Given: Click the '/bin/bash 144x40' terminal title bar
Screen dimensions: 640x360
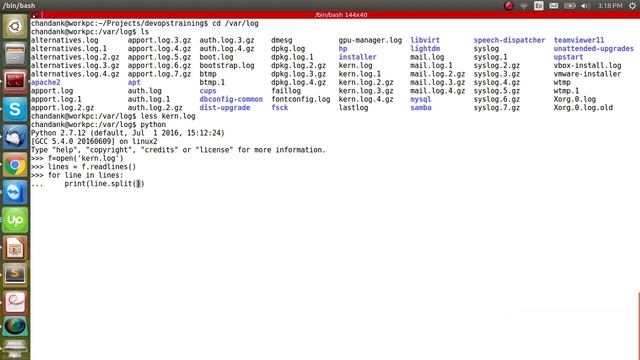Looking at the screenshot, I should coord(341,15).
